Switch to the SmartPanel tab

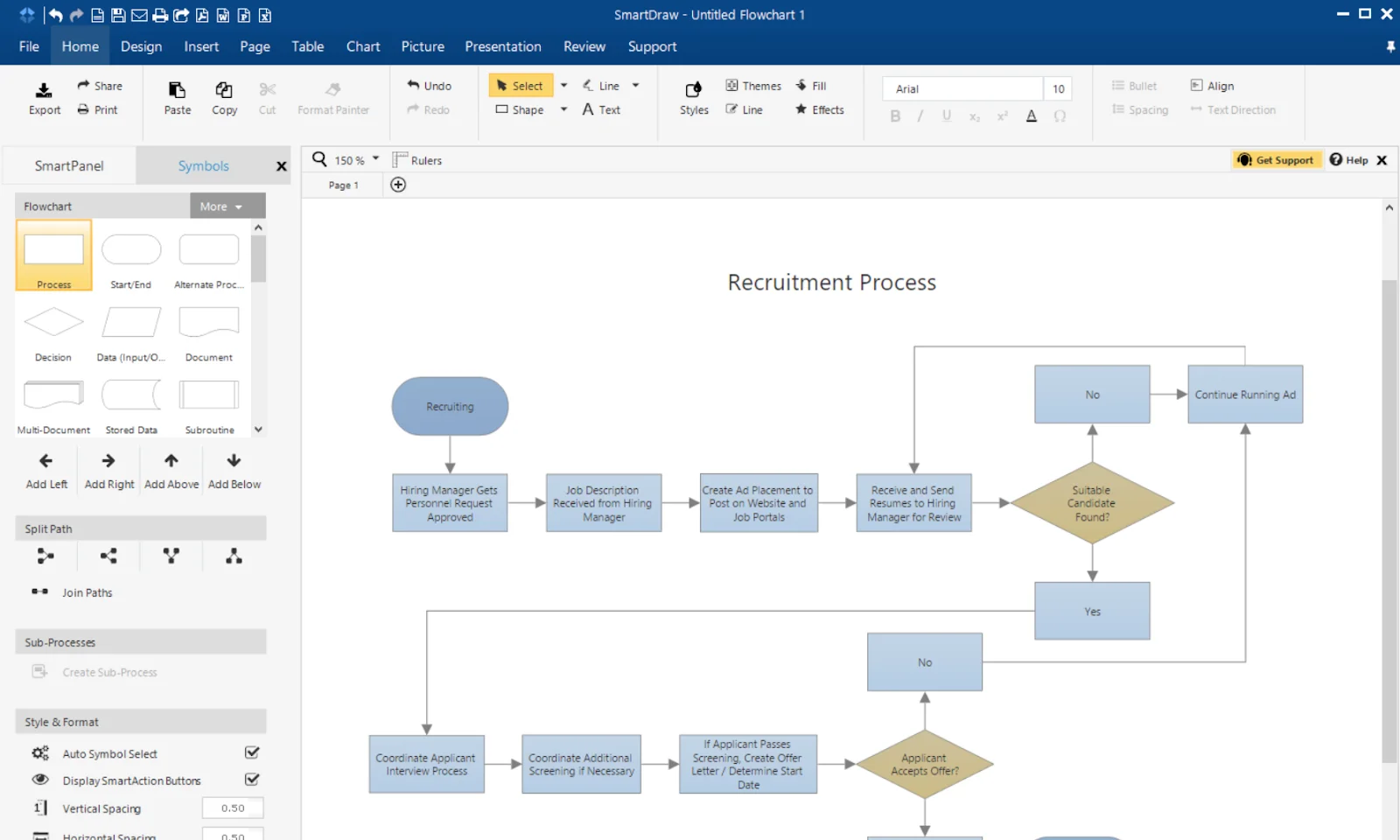pyautogui.click(x=69, y=166)
